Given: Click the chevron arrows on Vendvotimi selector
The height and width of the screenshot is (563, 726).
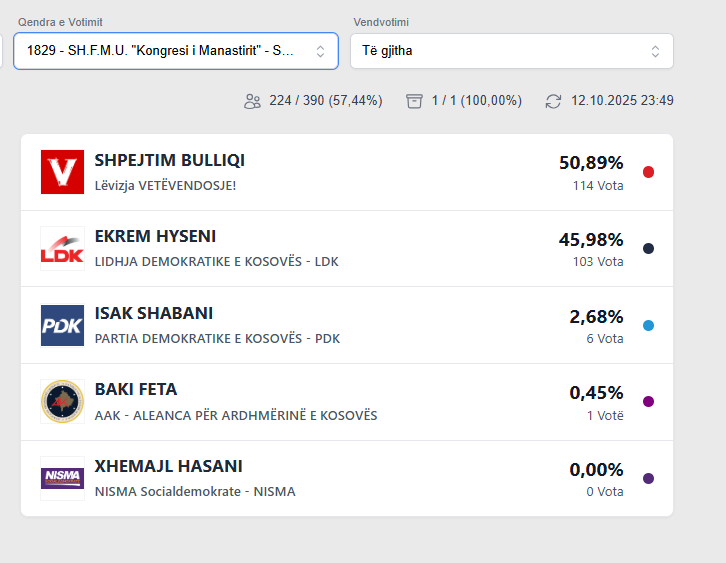Looking at the screenshot, I should pyautogui.click(x=655, y=51).
